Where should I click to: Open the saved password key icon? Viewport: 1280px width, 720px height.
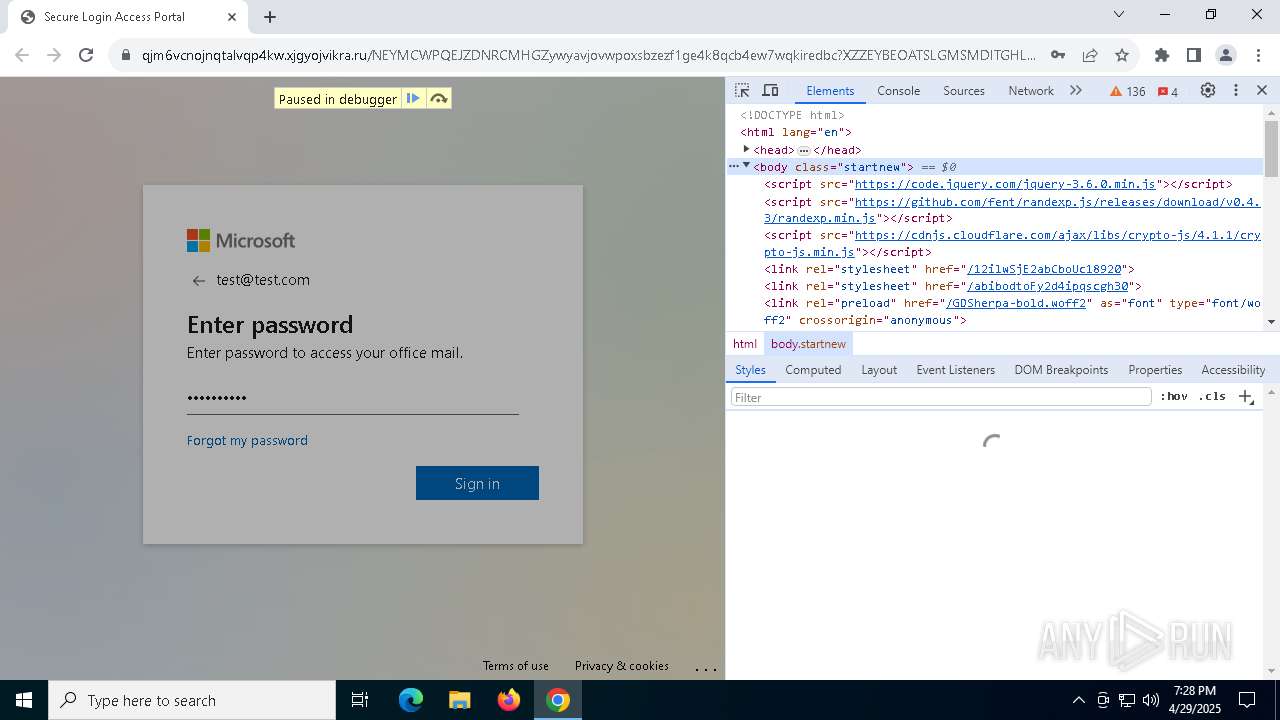click(x=1058, y=55)
